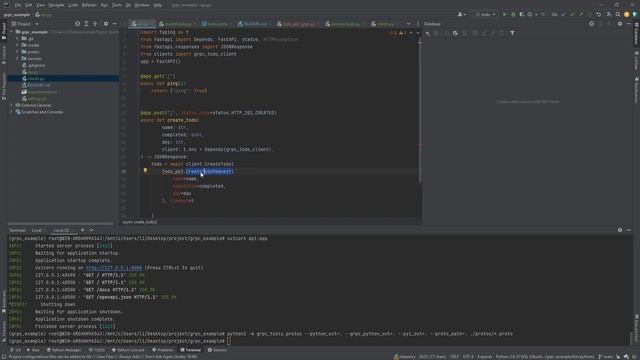The width and height of the screenshot is (640, 360).
Task: Open the Database panel settings gear
Action: click(x=620, y=24)
